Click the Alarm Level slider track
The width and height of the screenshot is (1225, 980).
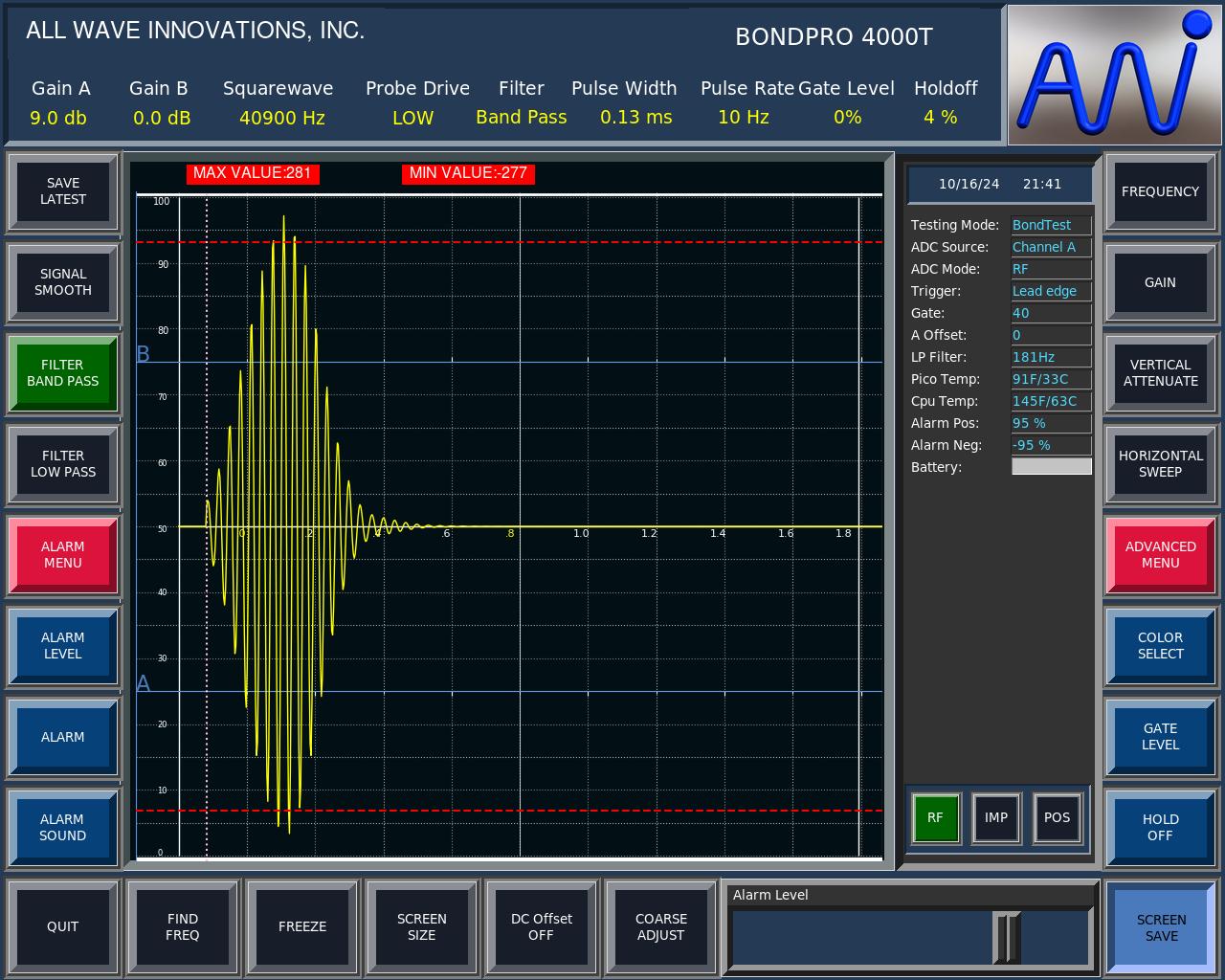910,938
